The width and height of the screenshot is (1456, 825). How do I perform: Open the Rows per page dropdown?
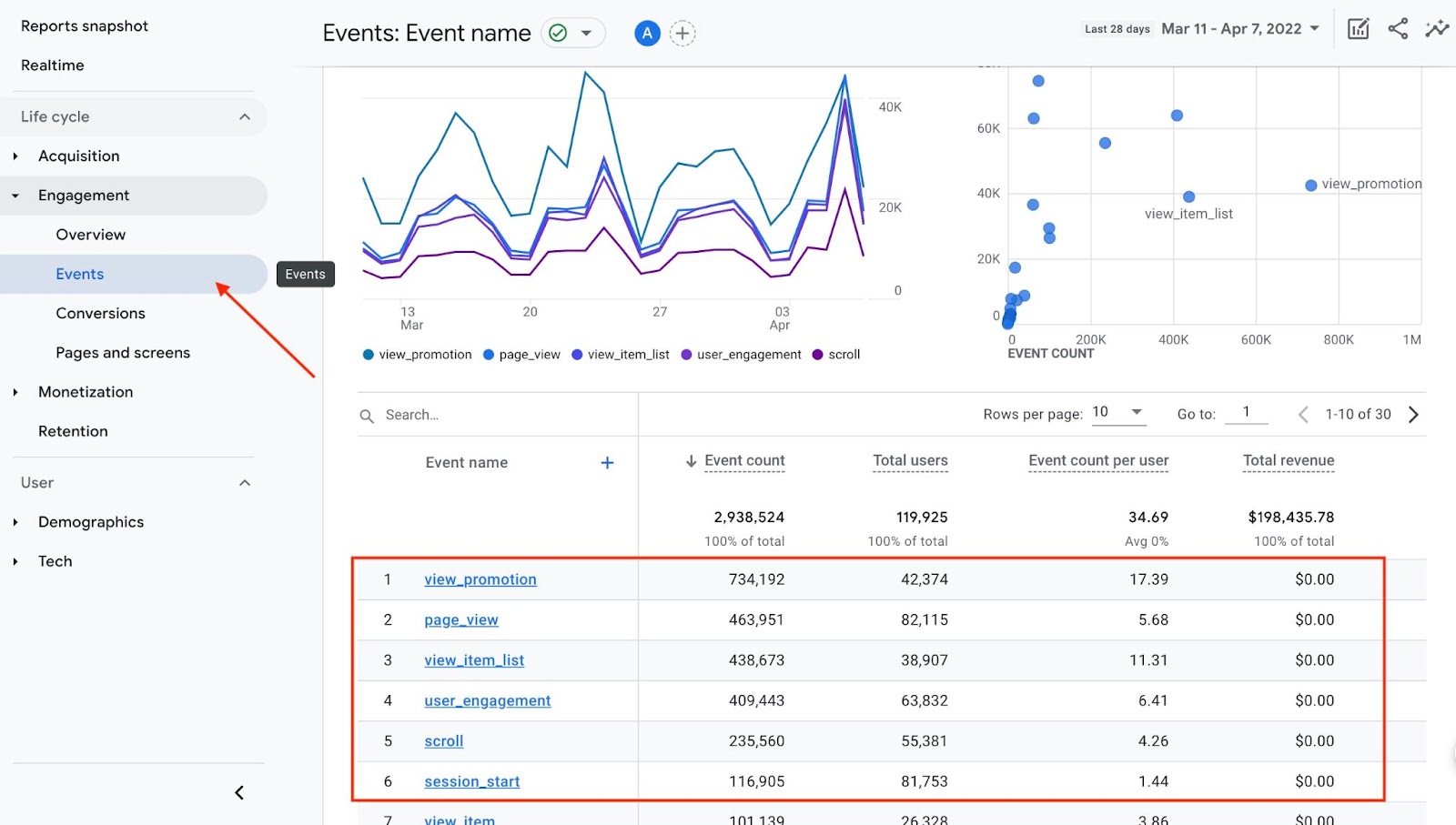tap(1118, 413)
